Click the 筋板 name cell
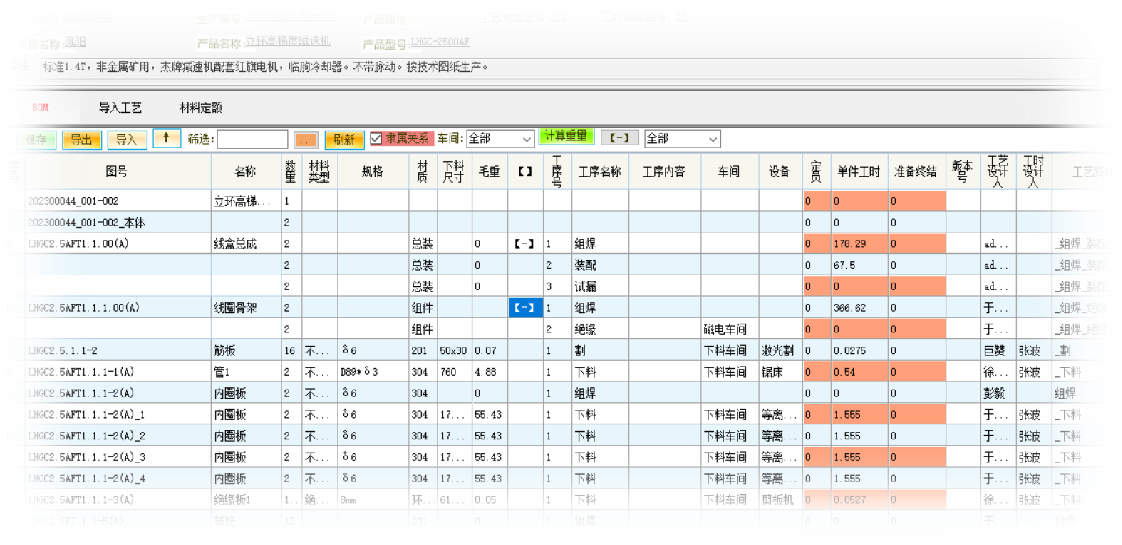Image resolution: width=1122 pixels, height=545 pixels. 245,350
